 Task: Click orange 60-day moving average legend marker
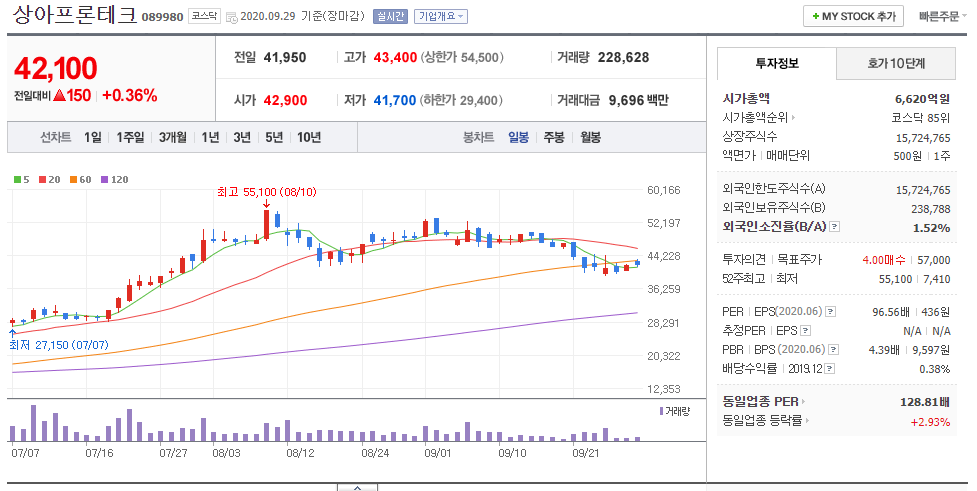[x=73, y=179]
